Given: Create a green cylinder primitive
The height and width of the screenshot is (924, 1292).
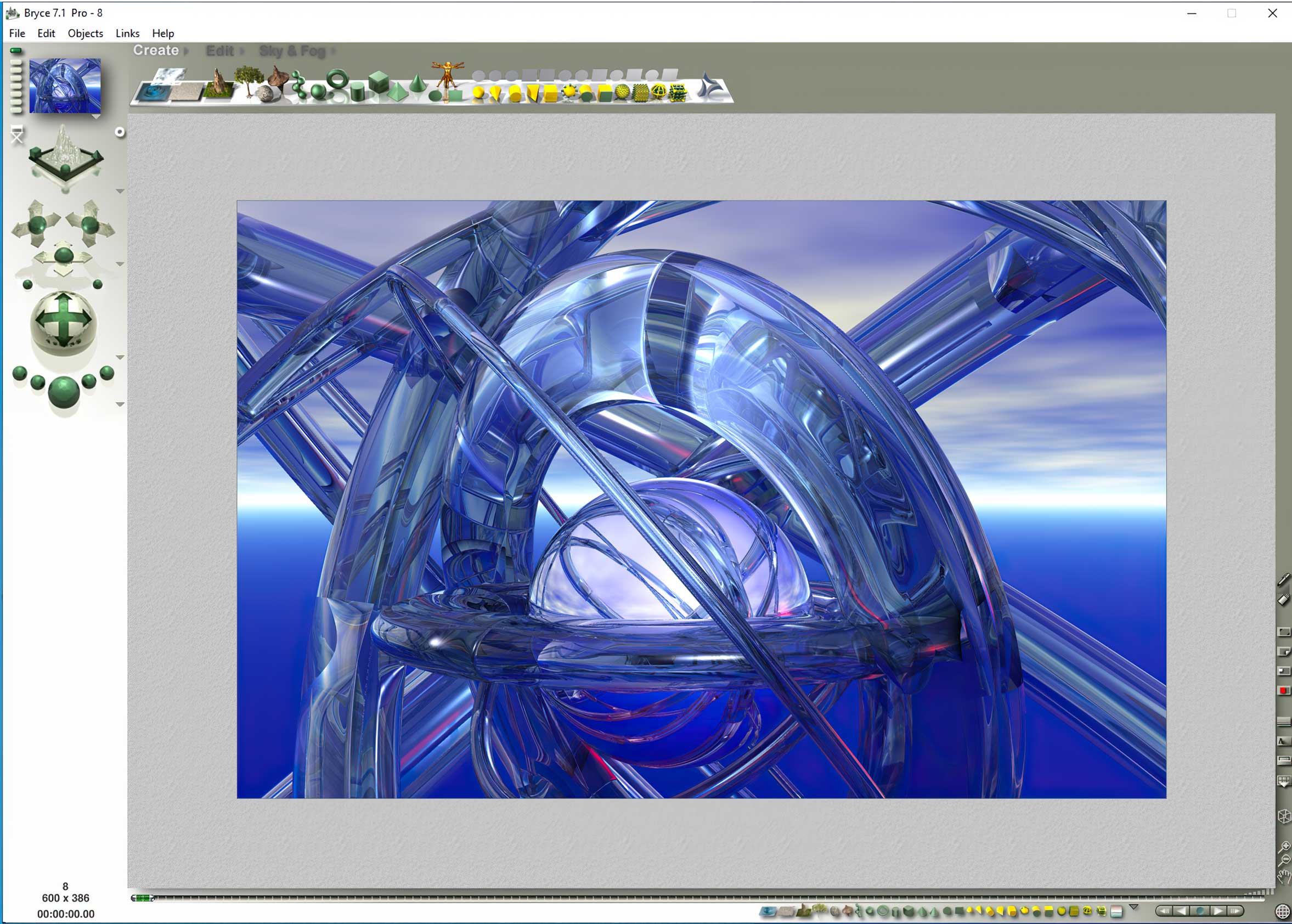Looking at the screenshot, I should (357, 92).
